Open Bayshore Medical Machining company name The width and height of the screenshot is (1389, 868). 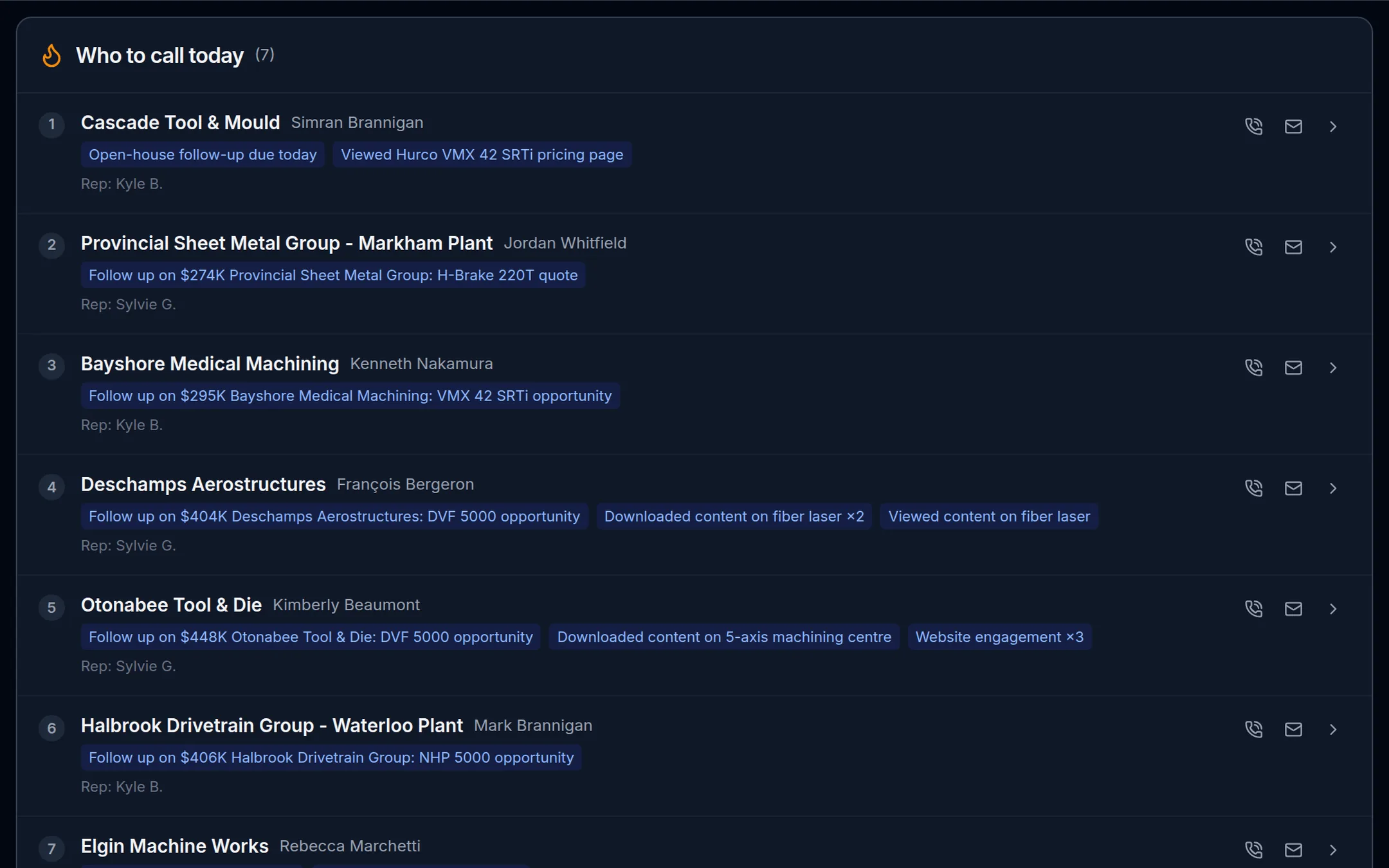coord(210,363)
